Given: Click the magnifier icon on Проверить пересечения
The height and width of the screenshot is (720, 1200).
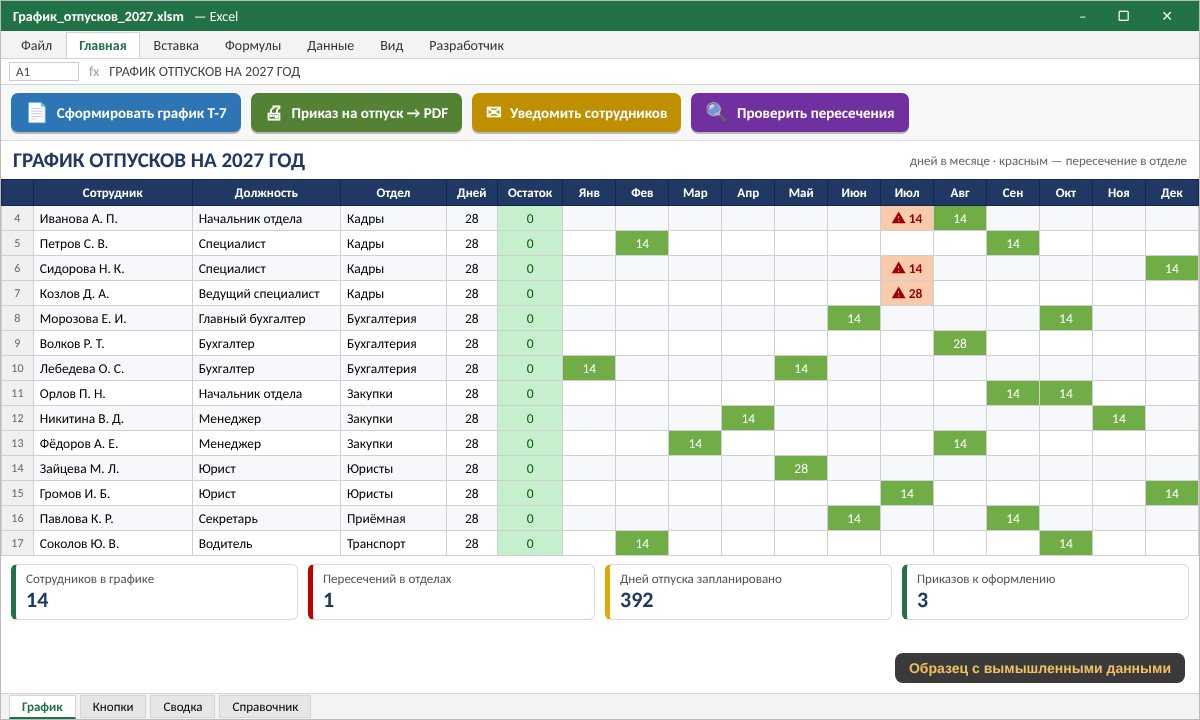Looking at the screenshot, I should click(716, 113).
